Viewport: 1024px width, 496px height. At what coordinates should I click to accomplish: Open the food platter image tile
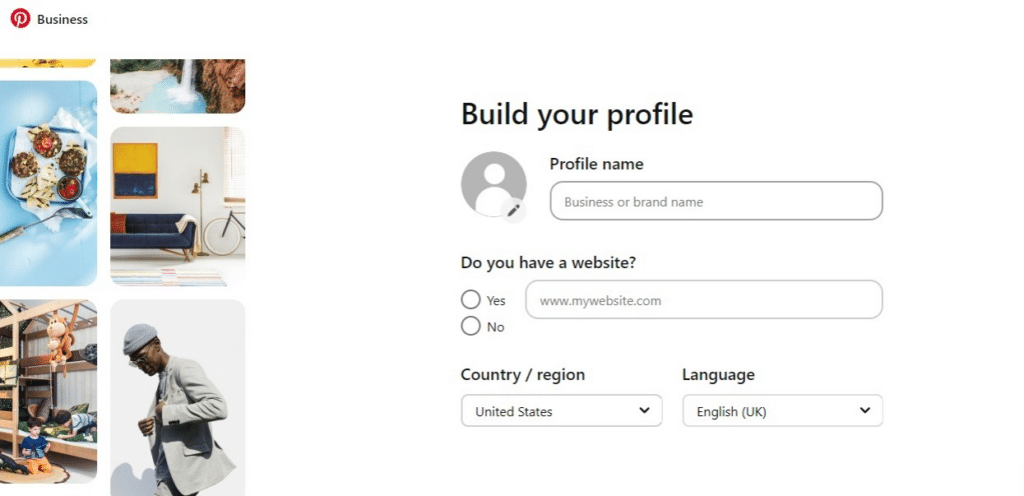(x=48, y=183)
